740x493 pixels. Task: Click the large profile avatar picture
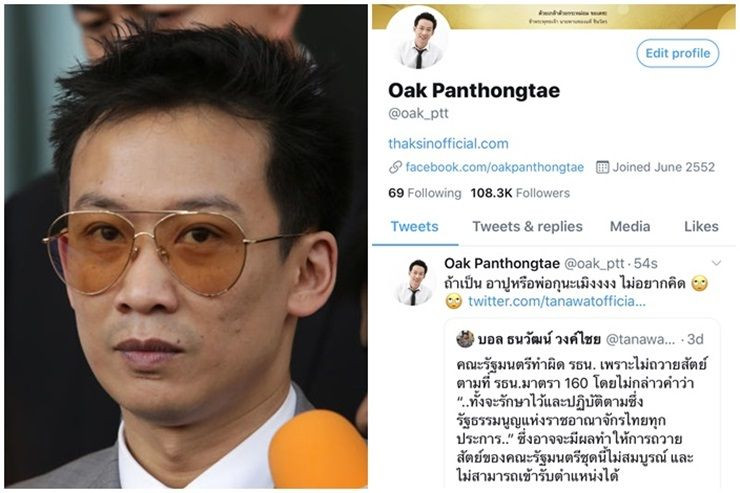[x=419, y=39]
